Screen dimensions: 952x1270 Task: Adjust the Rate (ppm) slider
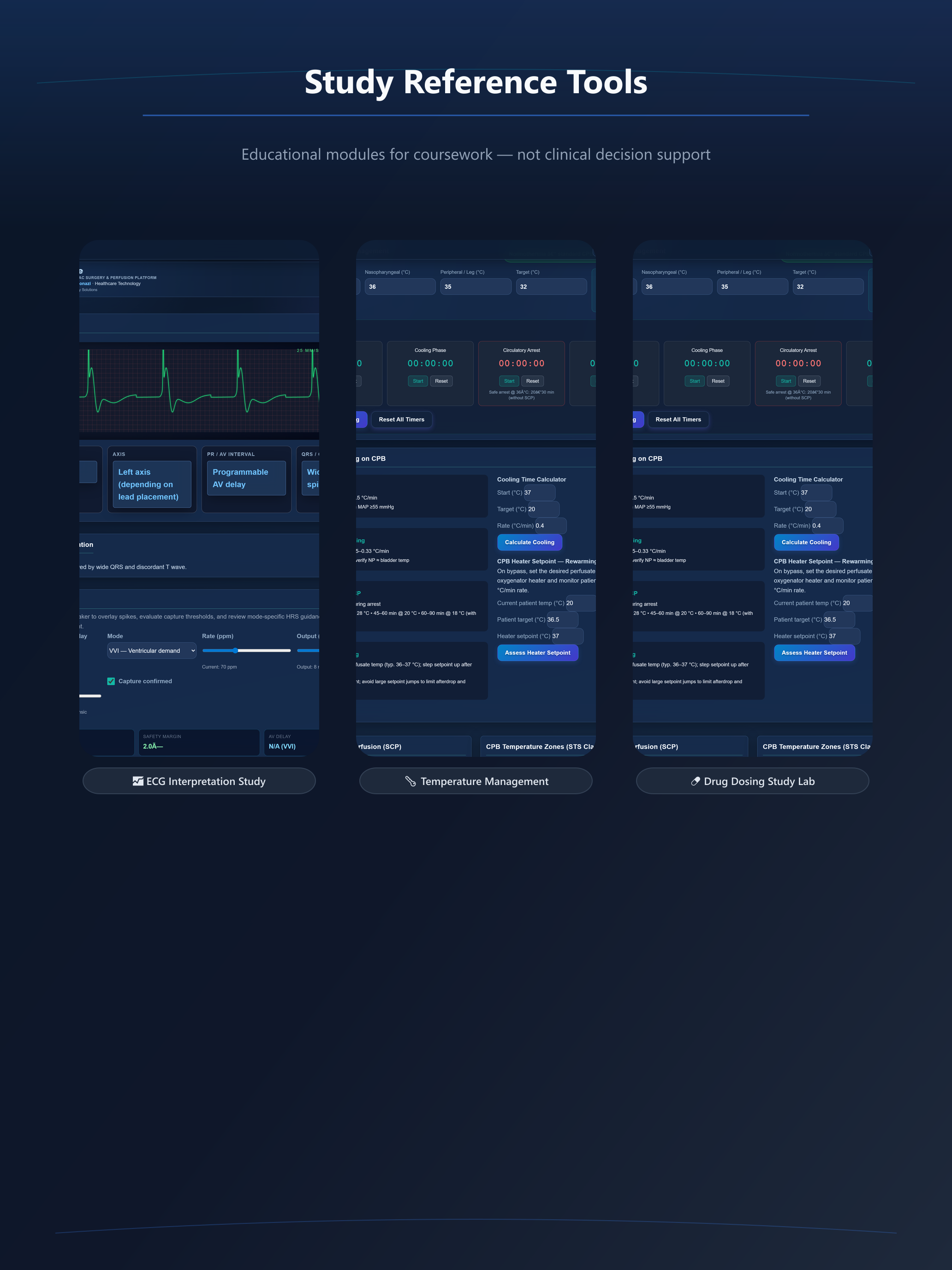247,651
